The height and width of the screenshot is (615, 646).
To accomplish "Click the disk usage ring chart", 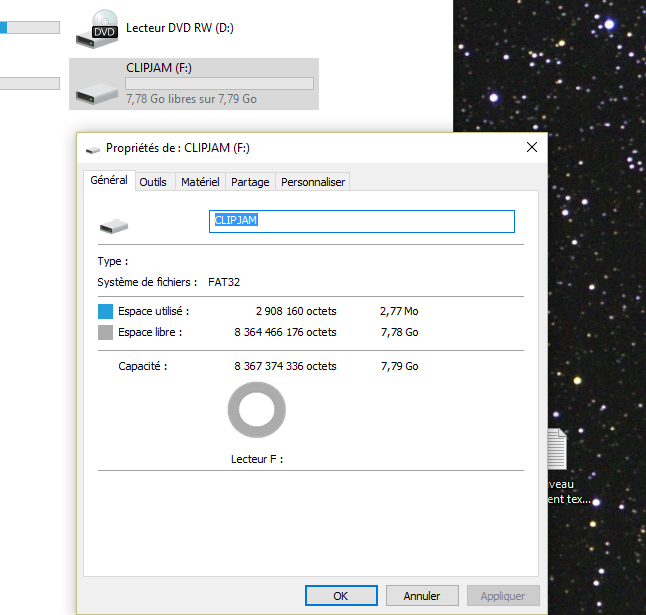I will [257, 410].
